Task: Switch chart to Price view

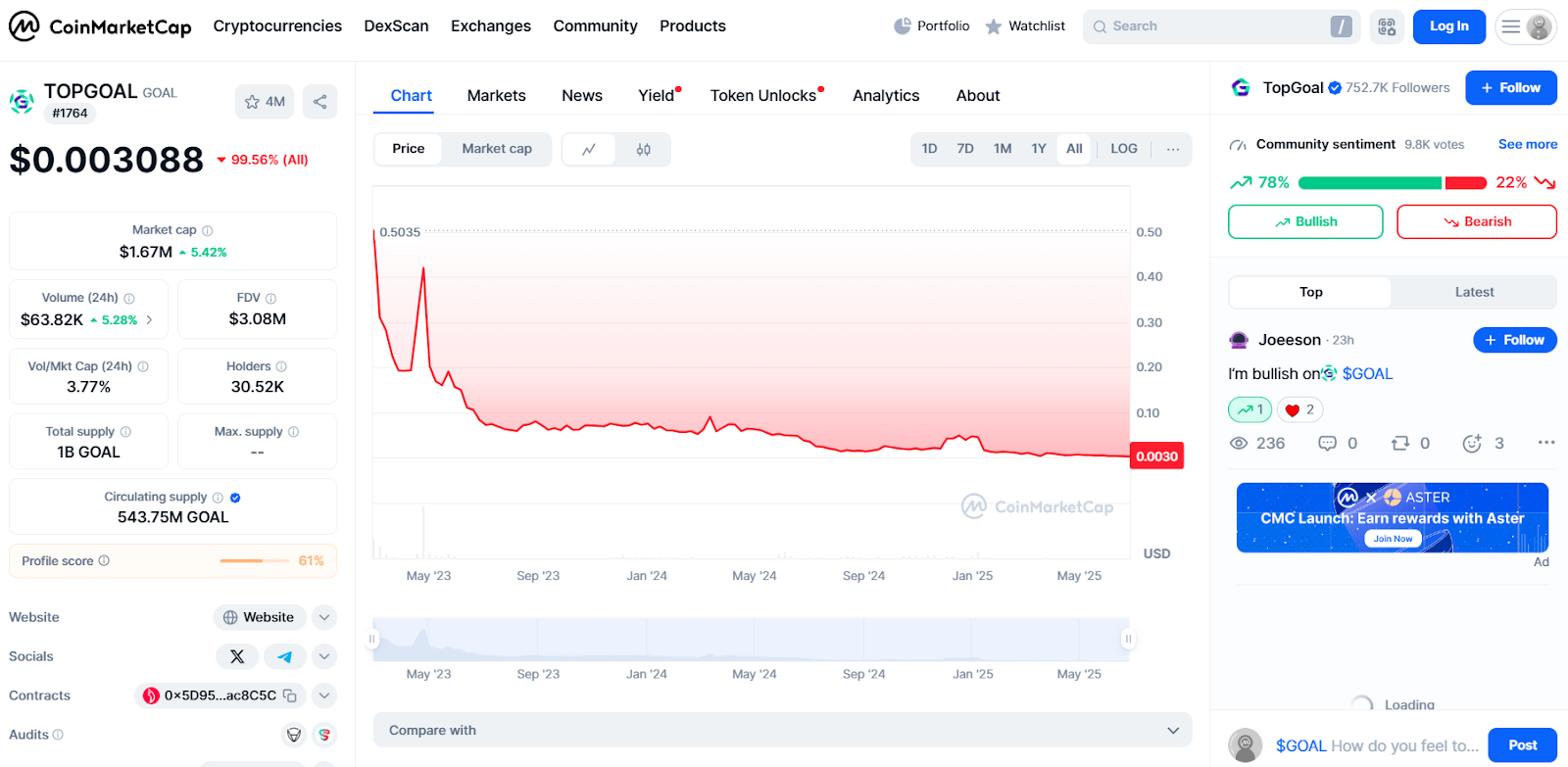Action: point(409,149)
